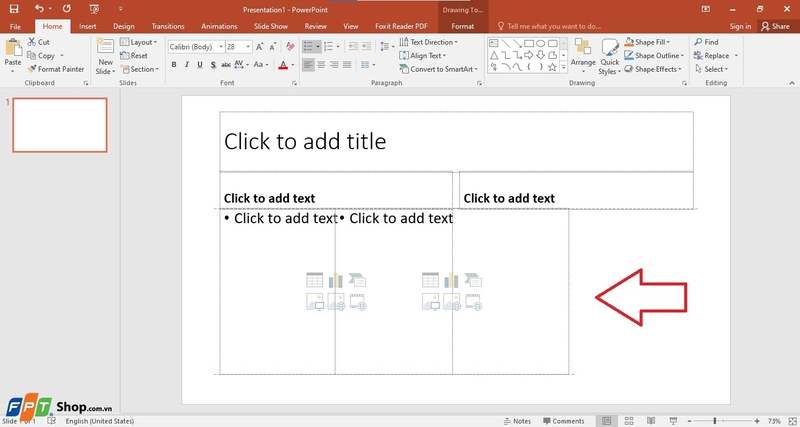Justify the paragraph text

tap(347, 65)
